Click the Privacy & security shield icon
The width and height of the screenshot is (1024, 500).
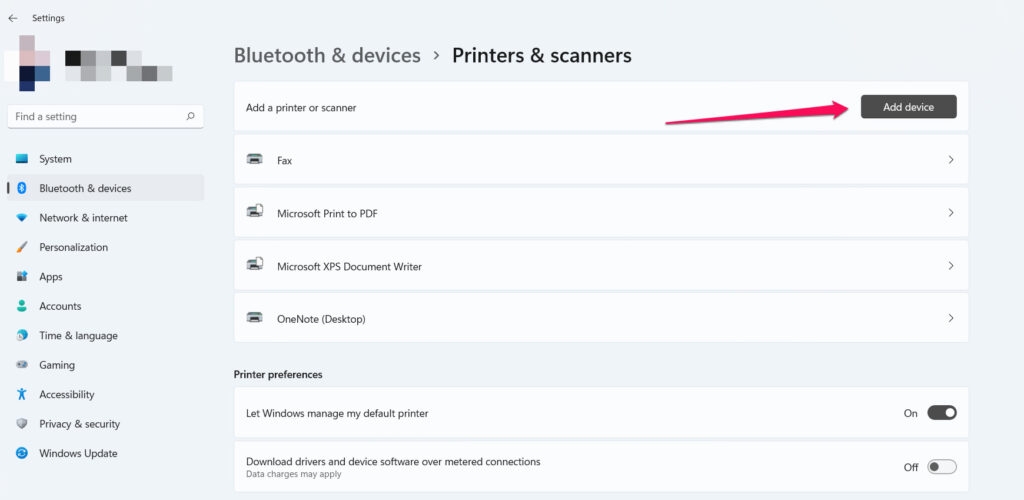[22, 424]
